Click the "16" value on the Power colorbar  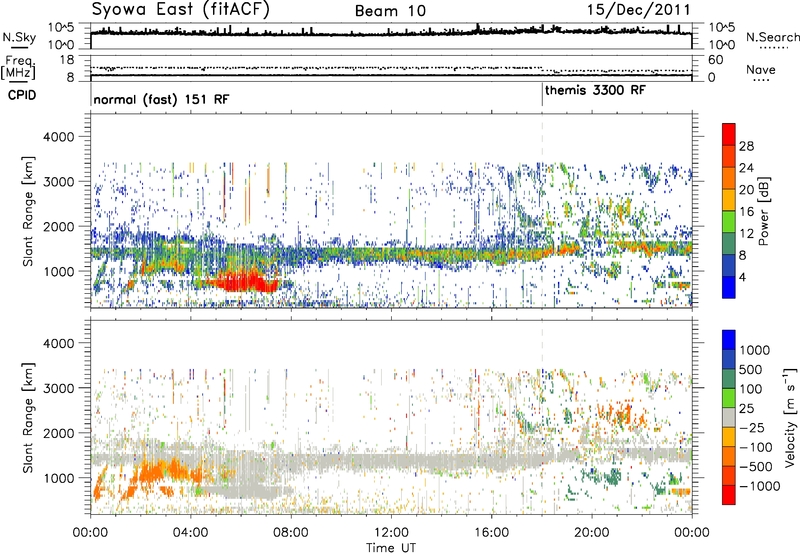[x=746, y=212]
